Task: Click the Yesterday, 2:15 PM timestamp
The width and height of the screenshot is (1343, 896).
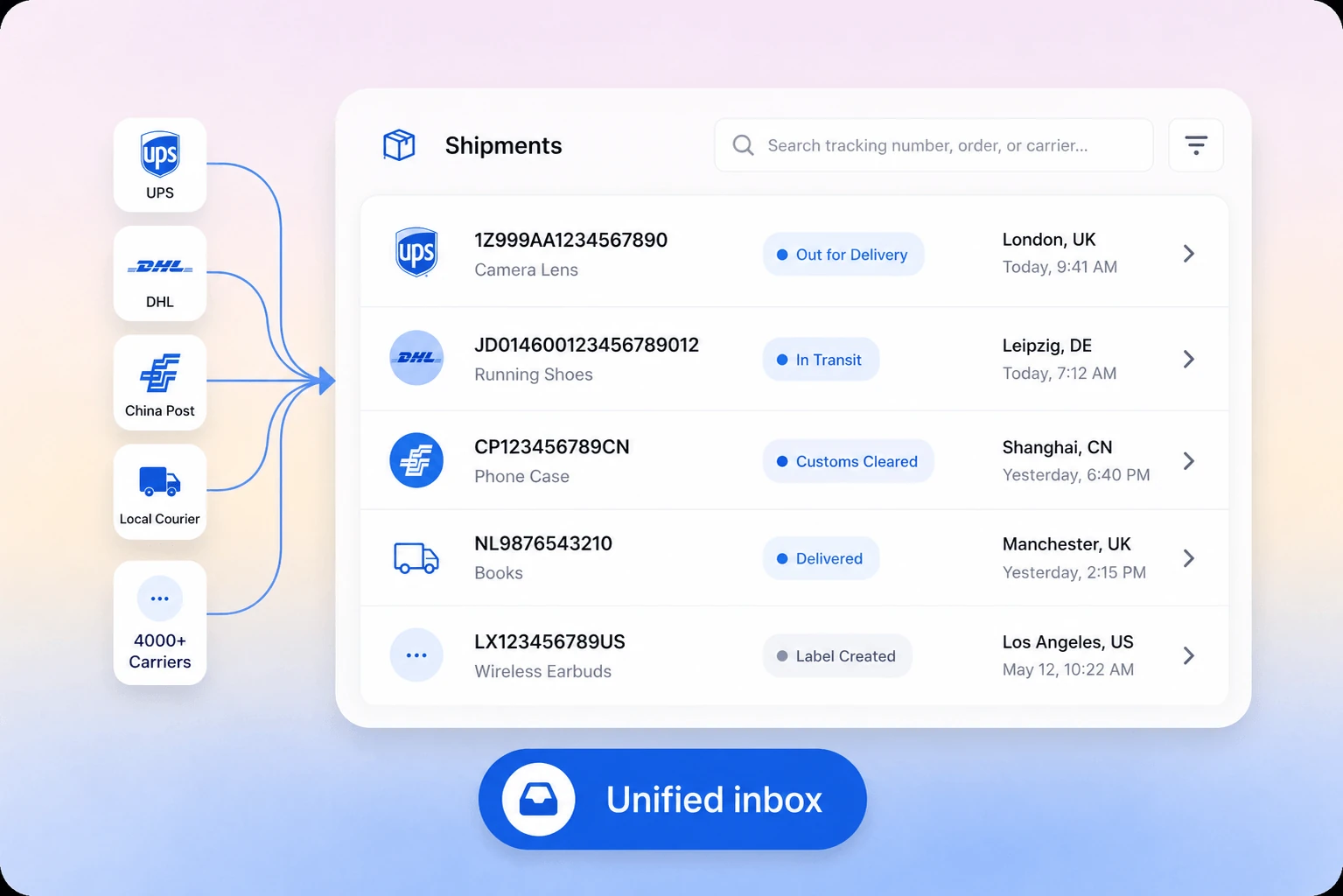Action: pos(1074,572)
